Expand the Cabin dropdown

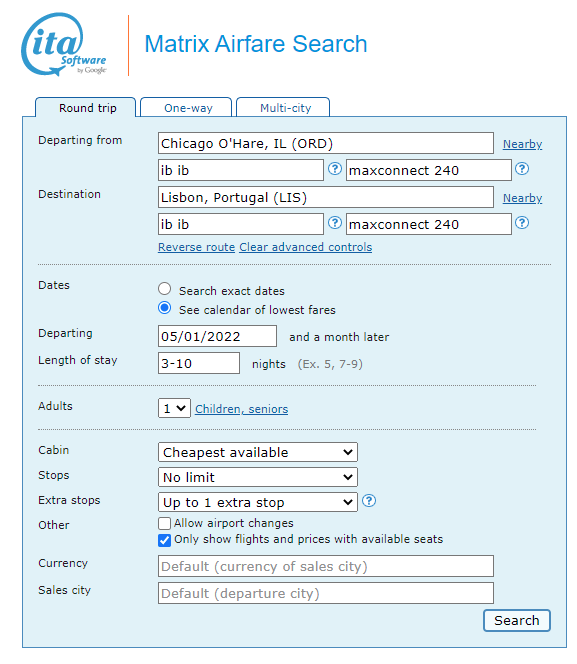coord(258,452)
